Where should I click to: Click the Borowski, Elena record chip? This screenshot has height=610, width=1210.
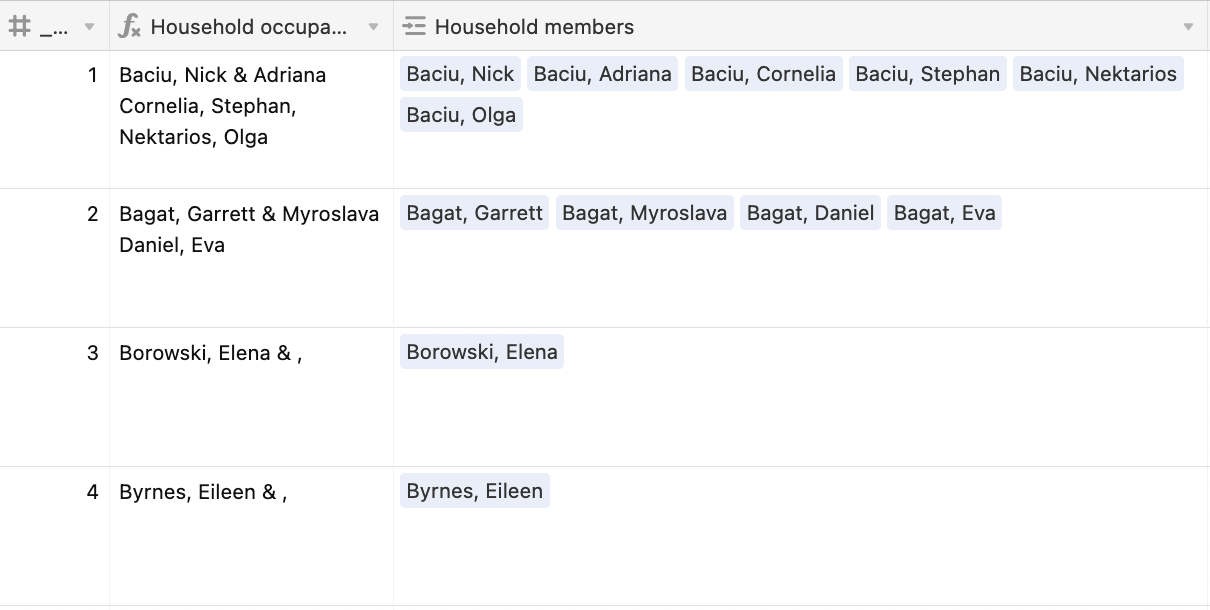482,352
